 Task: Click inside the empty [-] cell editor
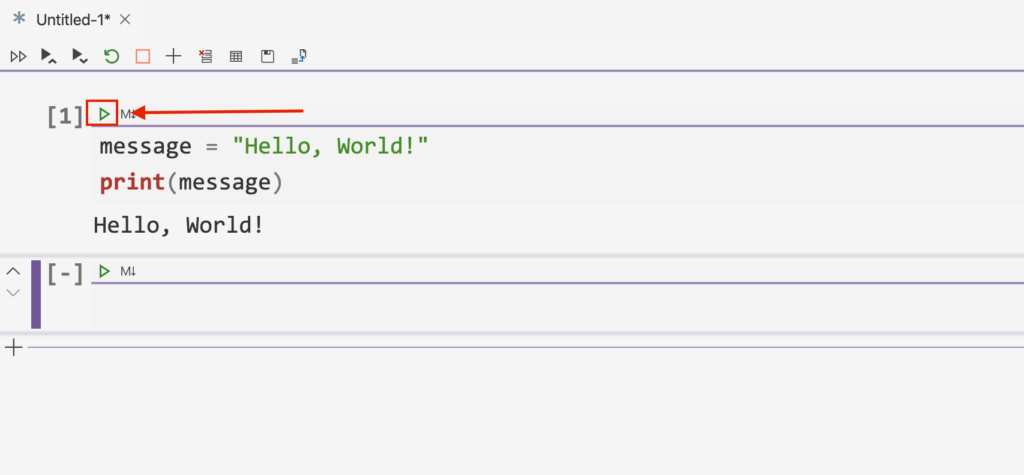point(557,306)
